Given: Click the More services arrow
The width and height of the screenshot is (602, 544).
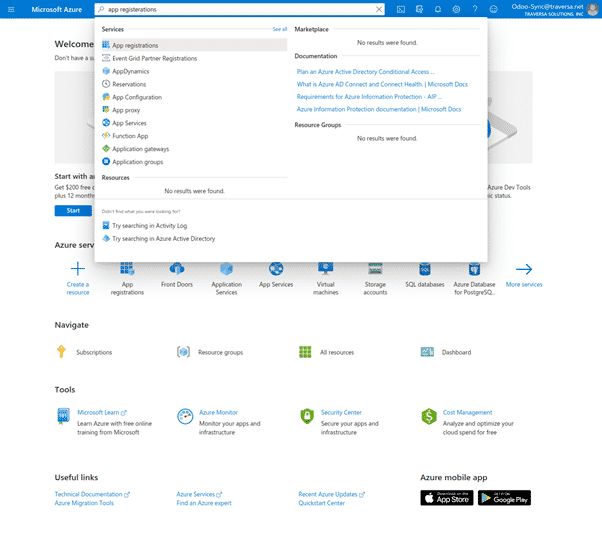Looking at the screenshot, I should pos(523,269).
